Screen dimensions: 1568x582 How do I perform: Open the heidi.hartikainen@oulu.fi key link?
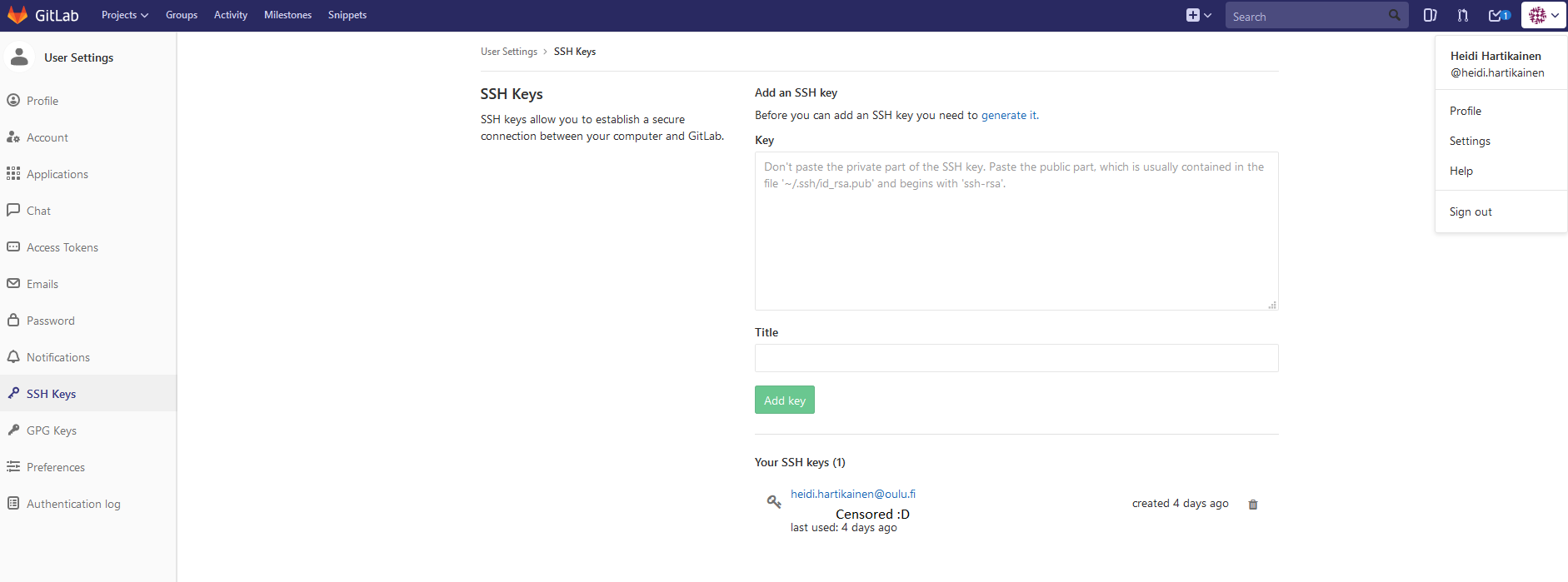(853, 494)
